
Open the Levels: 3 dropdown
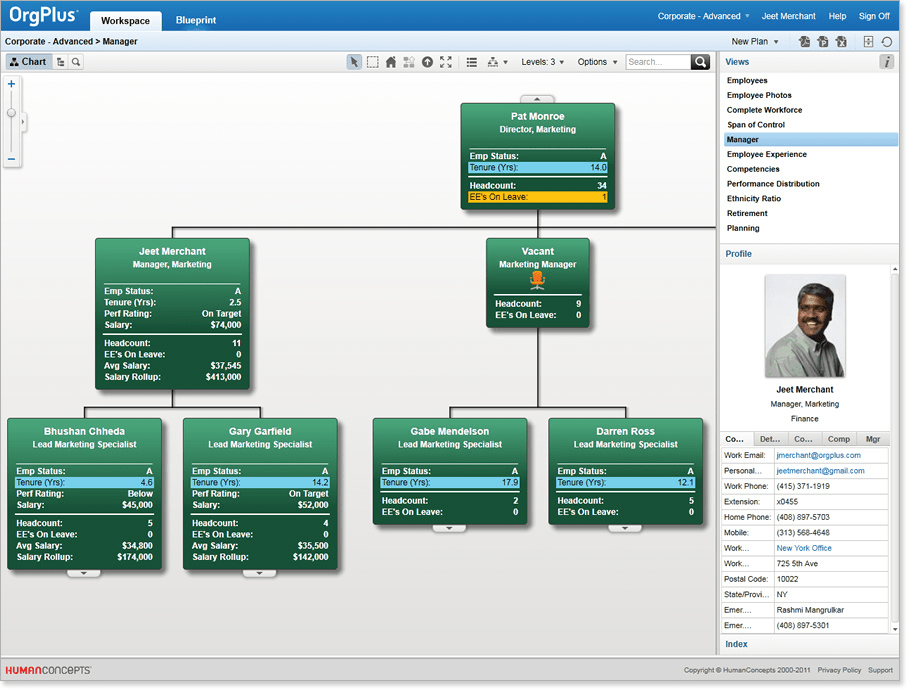[x=542, y=62]
